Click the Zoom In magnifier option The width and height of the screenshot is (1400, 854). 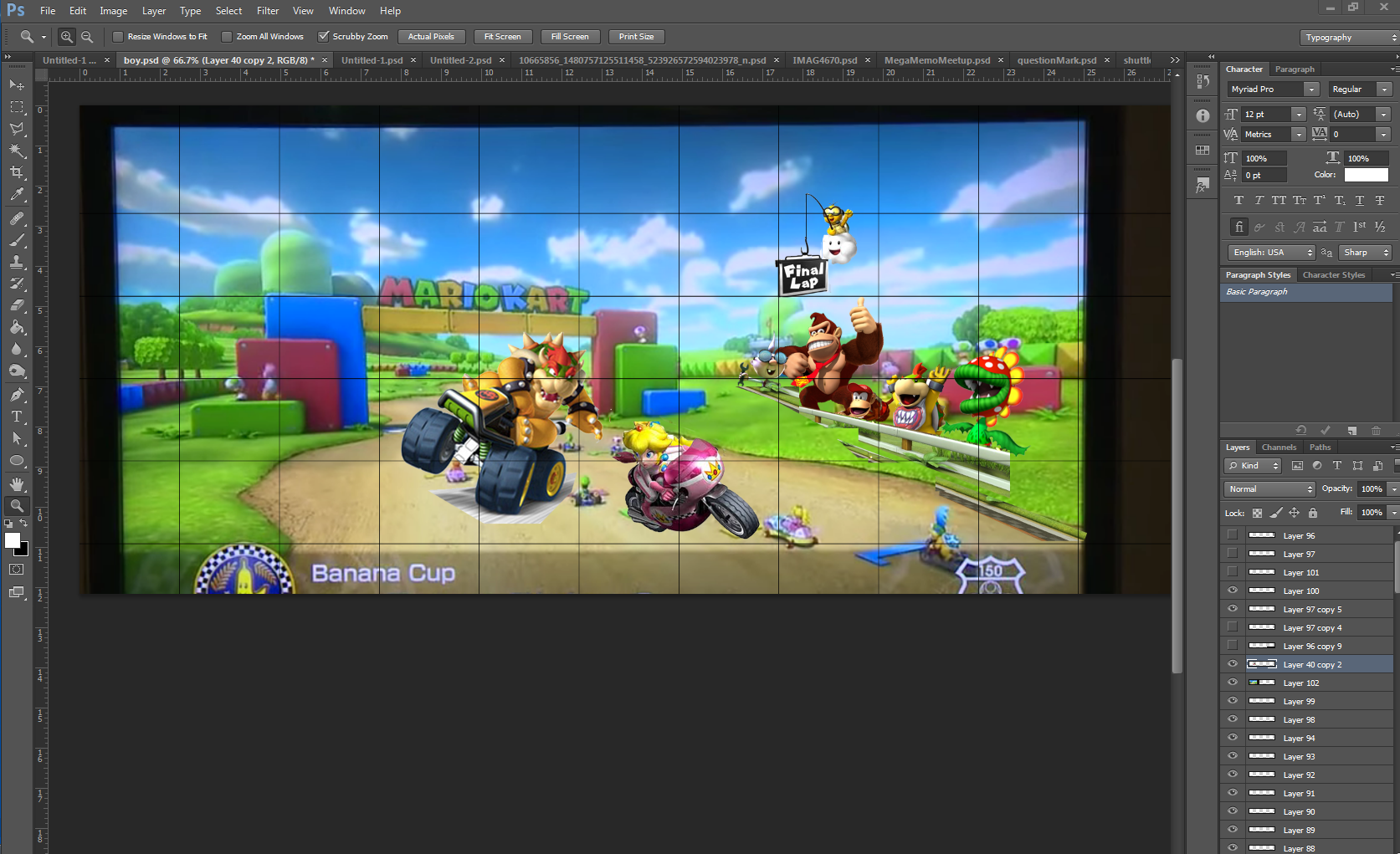pos(67,37)
